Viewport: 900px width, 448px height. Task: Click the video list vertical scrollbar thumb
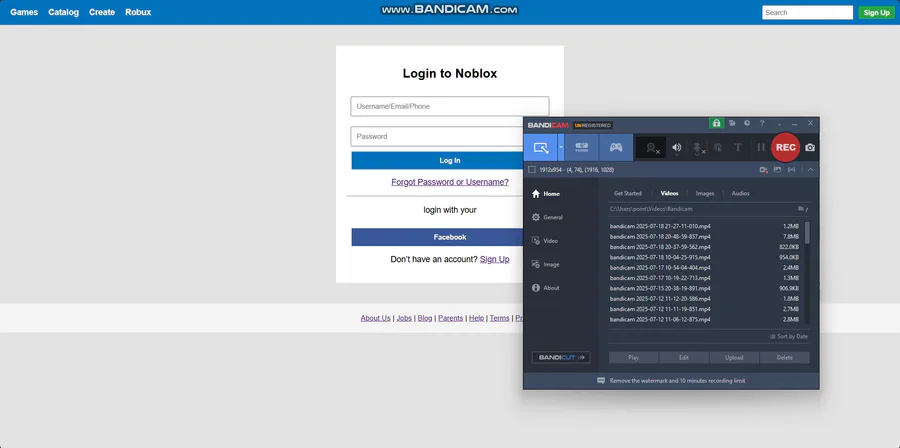[x=808, y=232]
